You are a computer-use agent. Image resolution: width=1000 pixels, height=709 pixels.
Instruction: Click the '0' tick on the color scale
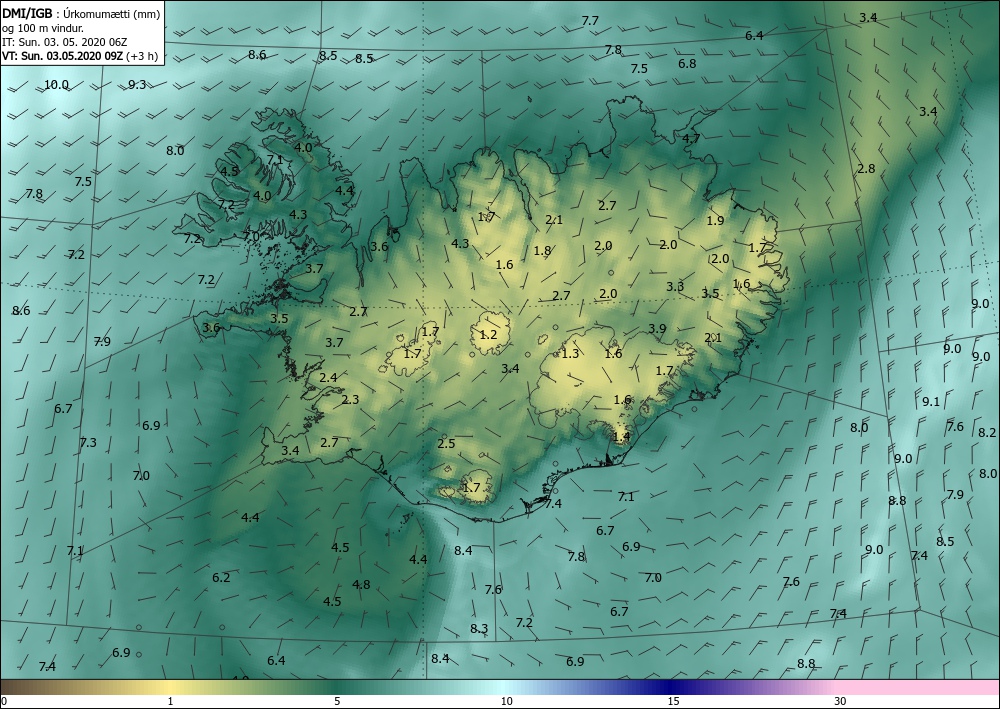click(x=4, y=701)
